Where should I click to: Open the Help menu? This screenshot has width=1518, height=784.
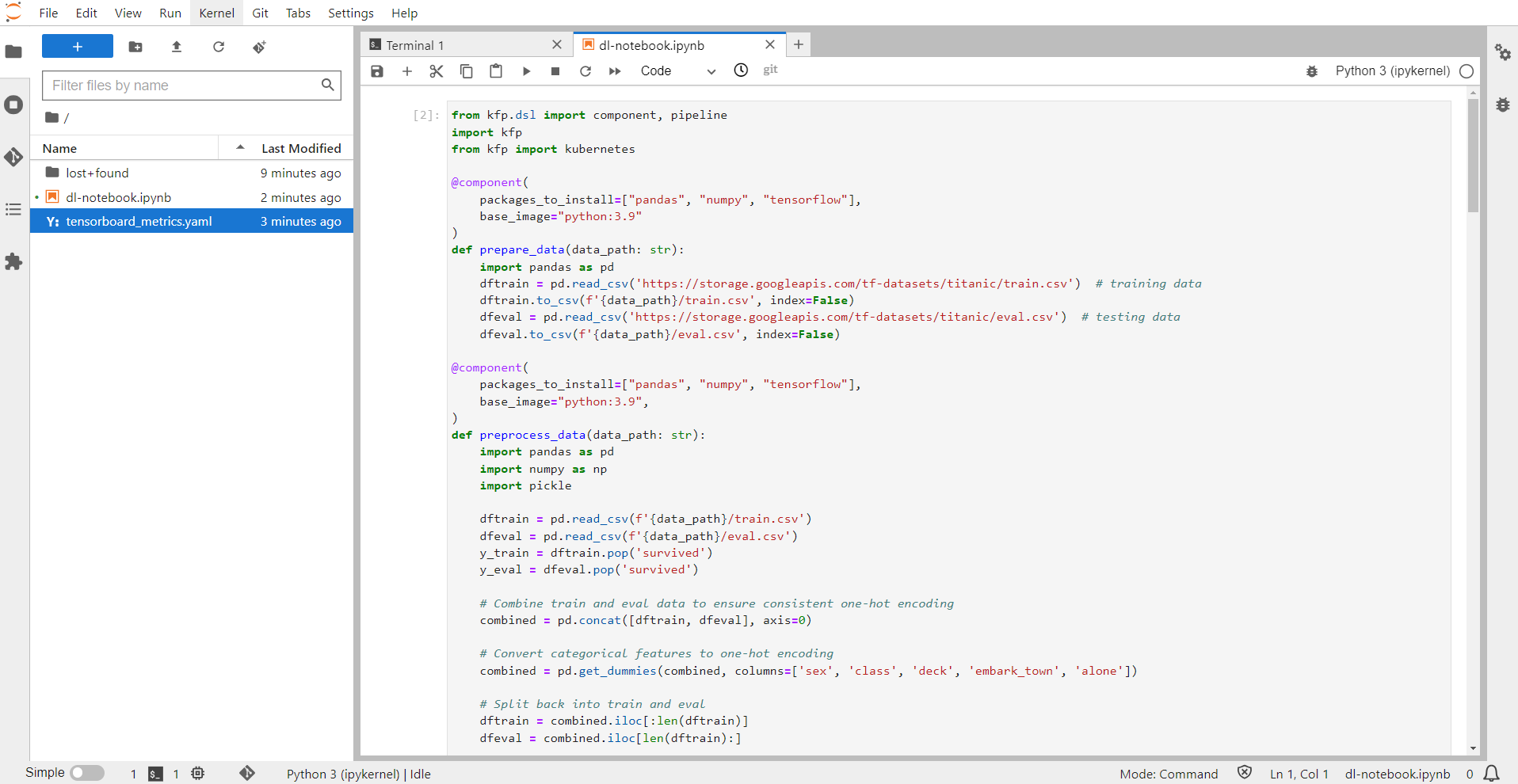coord(404,13)
